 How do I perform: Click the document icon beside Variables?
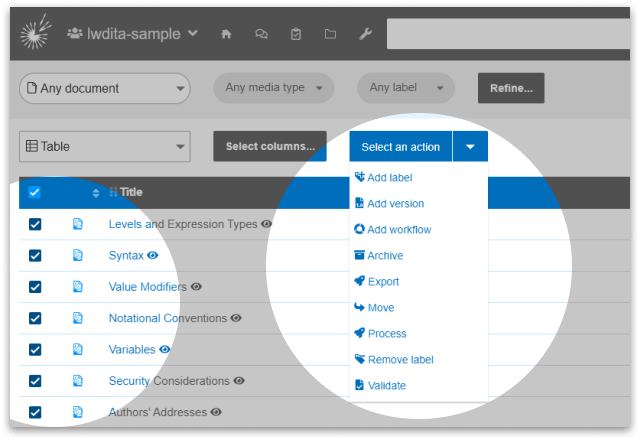pos(78,350)
